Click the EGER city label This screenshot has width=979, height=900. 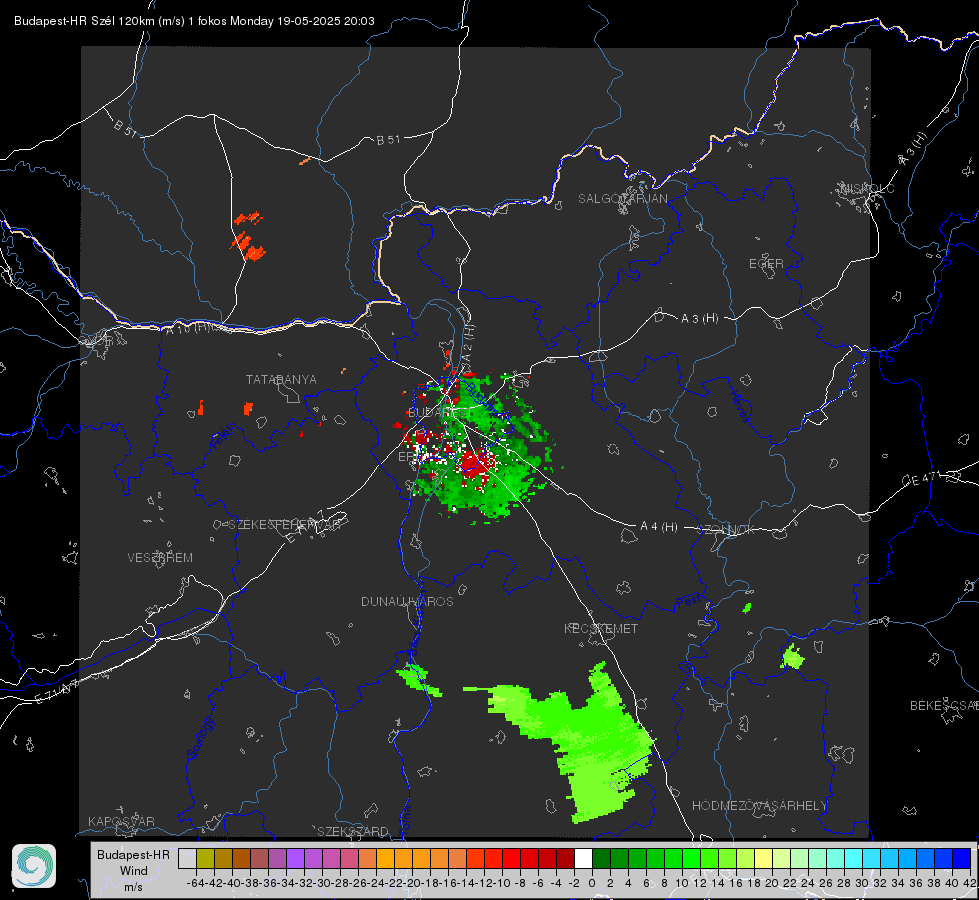point(766,264)
